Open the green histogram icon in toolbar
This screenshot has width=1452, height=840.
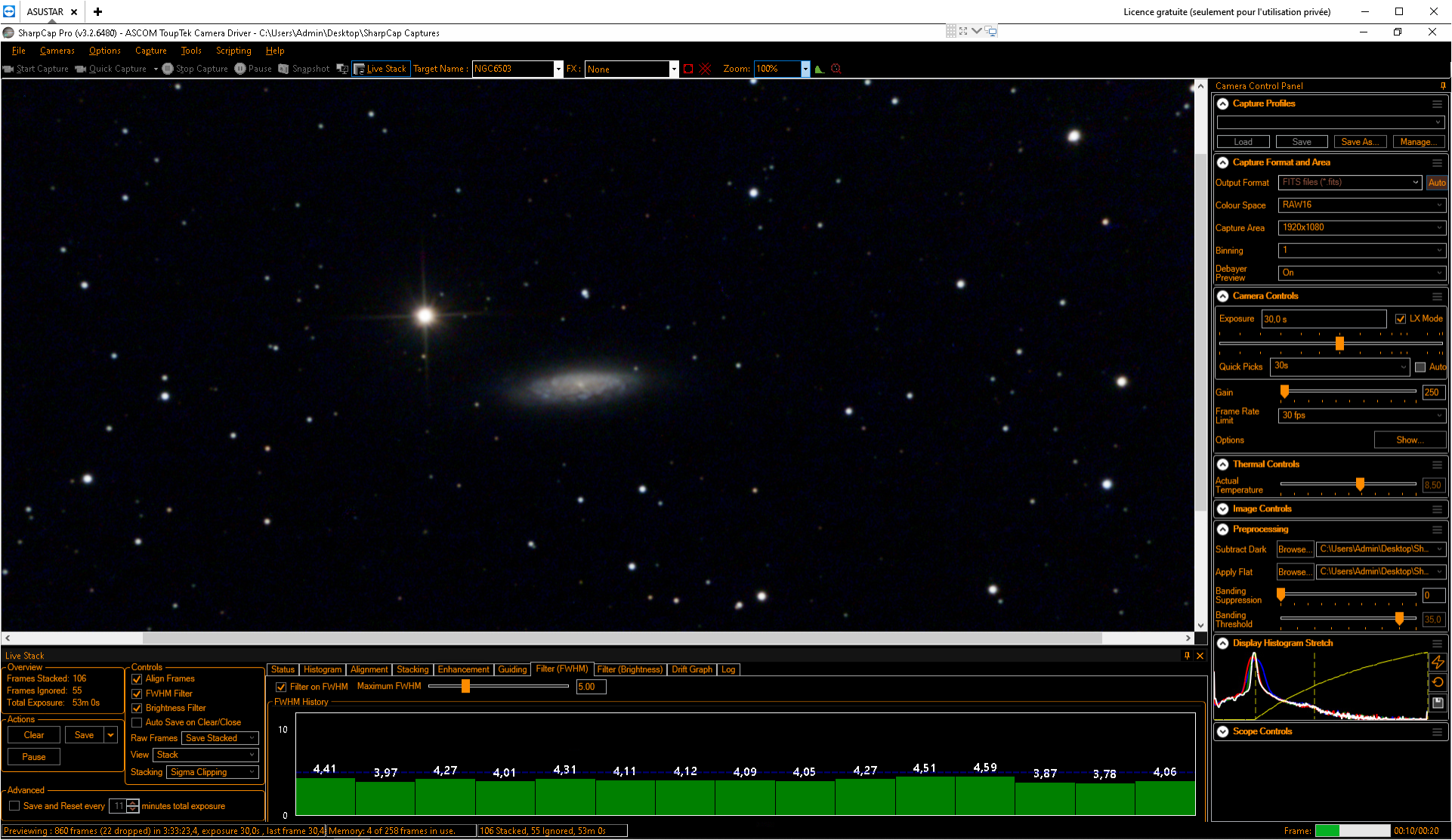(819, 69)
